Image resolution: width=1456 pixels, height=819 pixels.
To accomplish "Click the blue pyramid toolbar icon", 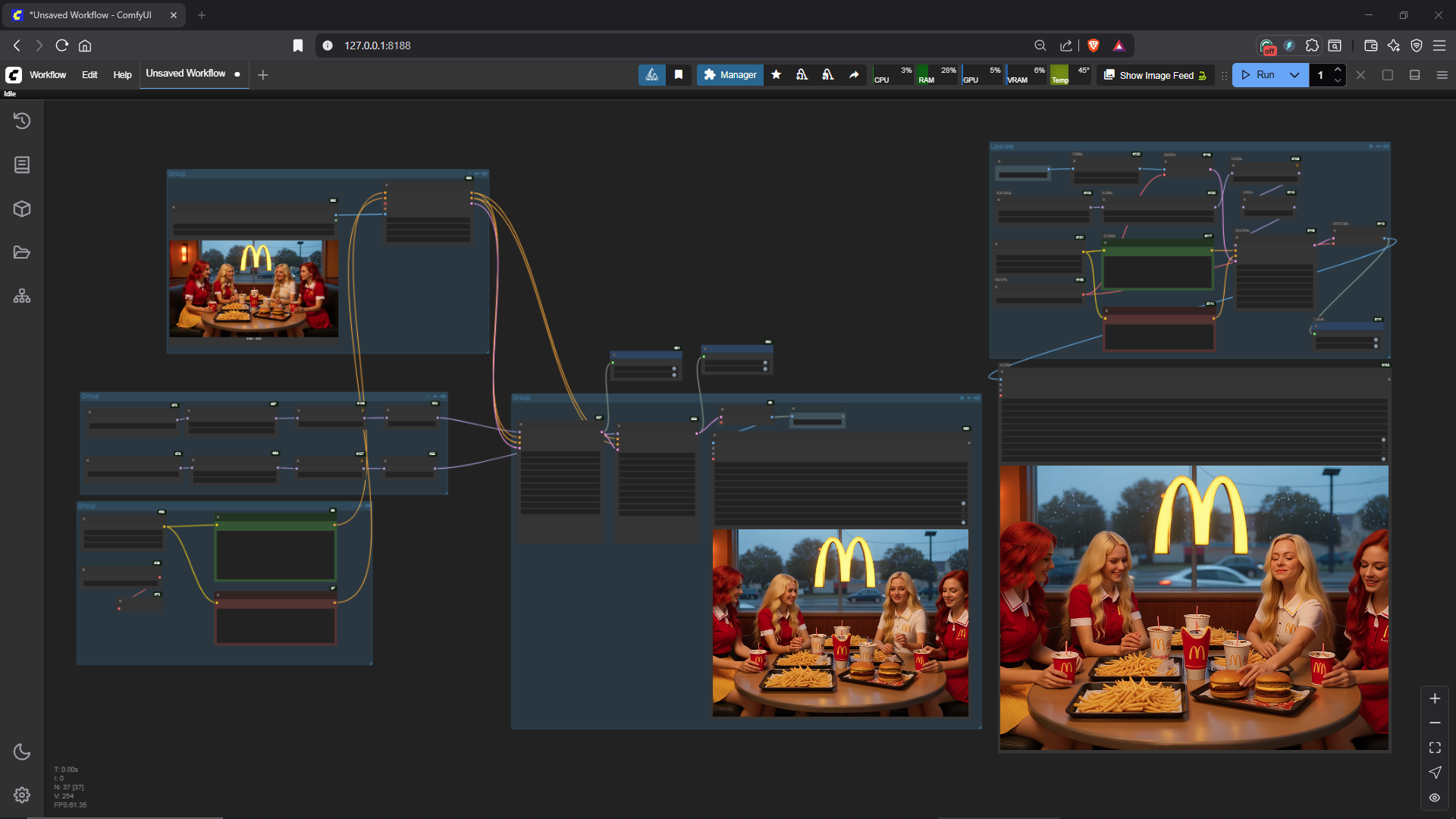I will point(652,74).
